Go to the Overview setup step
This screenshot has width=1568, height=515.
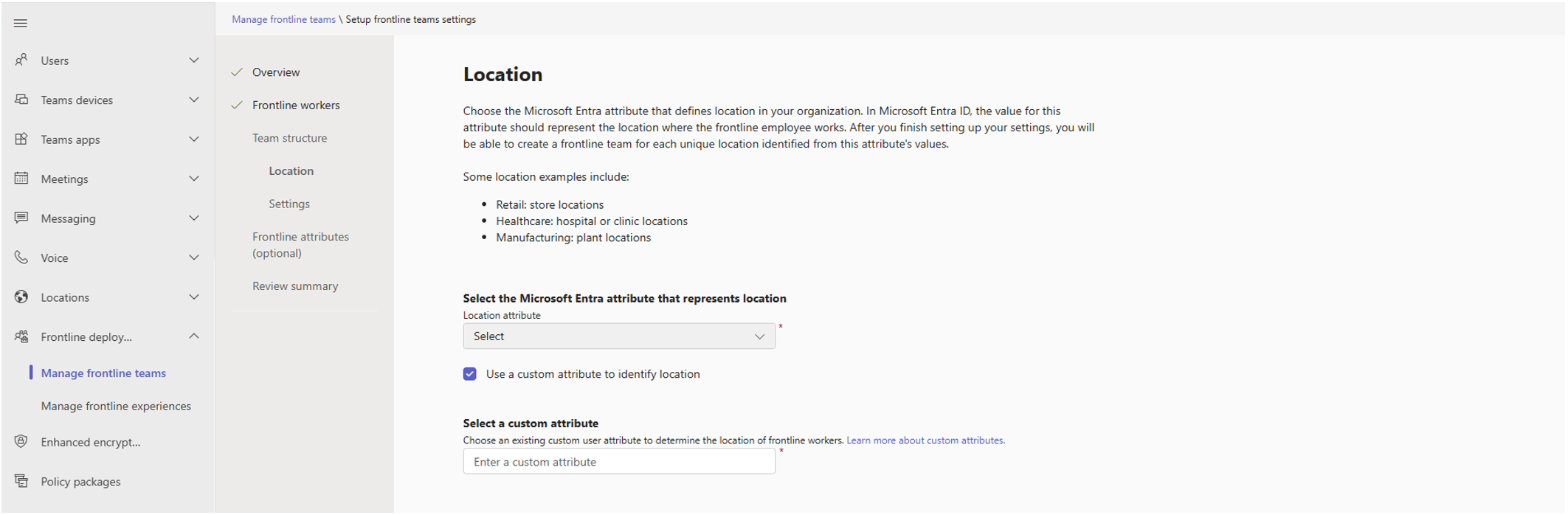tap(276, 72)
